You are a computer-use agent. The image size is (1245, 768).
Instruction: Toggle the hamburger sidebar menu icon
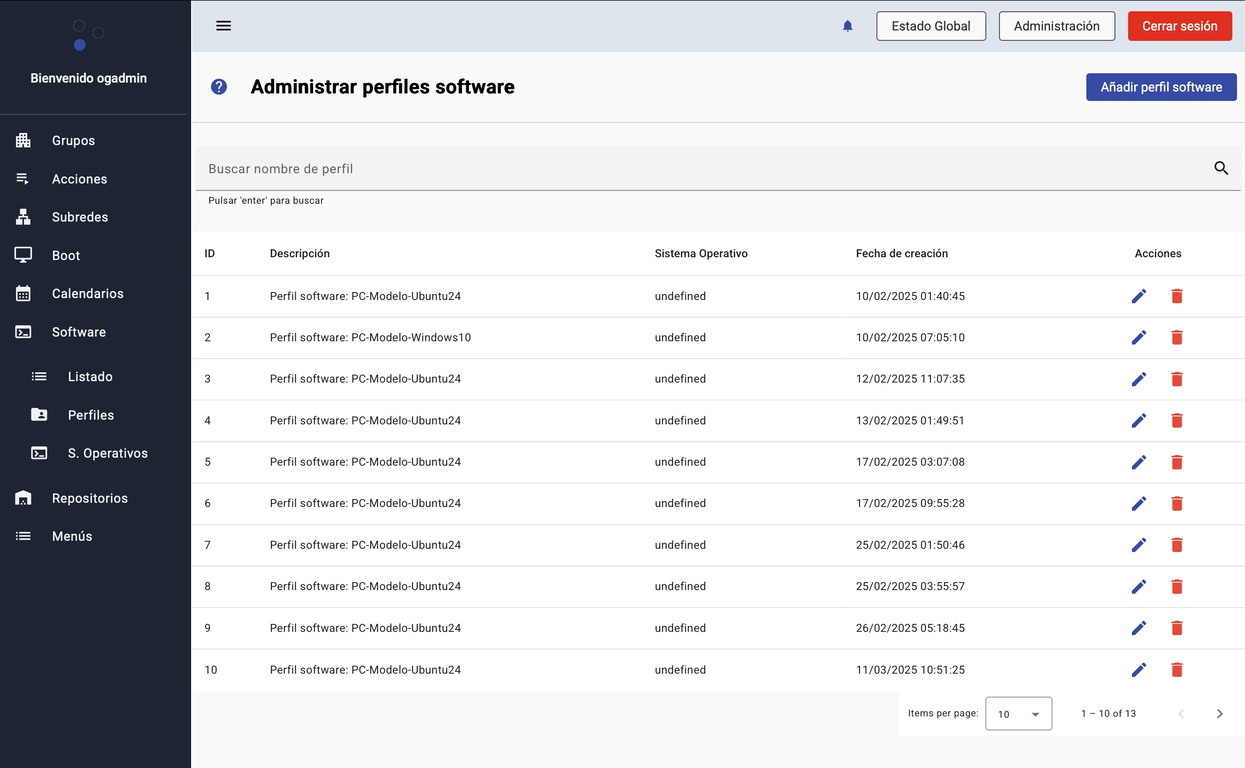tap(223, 26)
